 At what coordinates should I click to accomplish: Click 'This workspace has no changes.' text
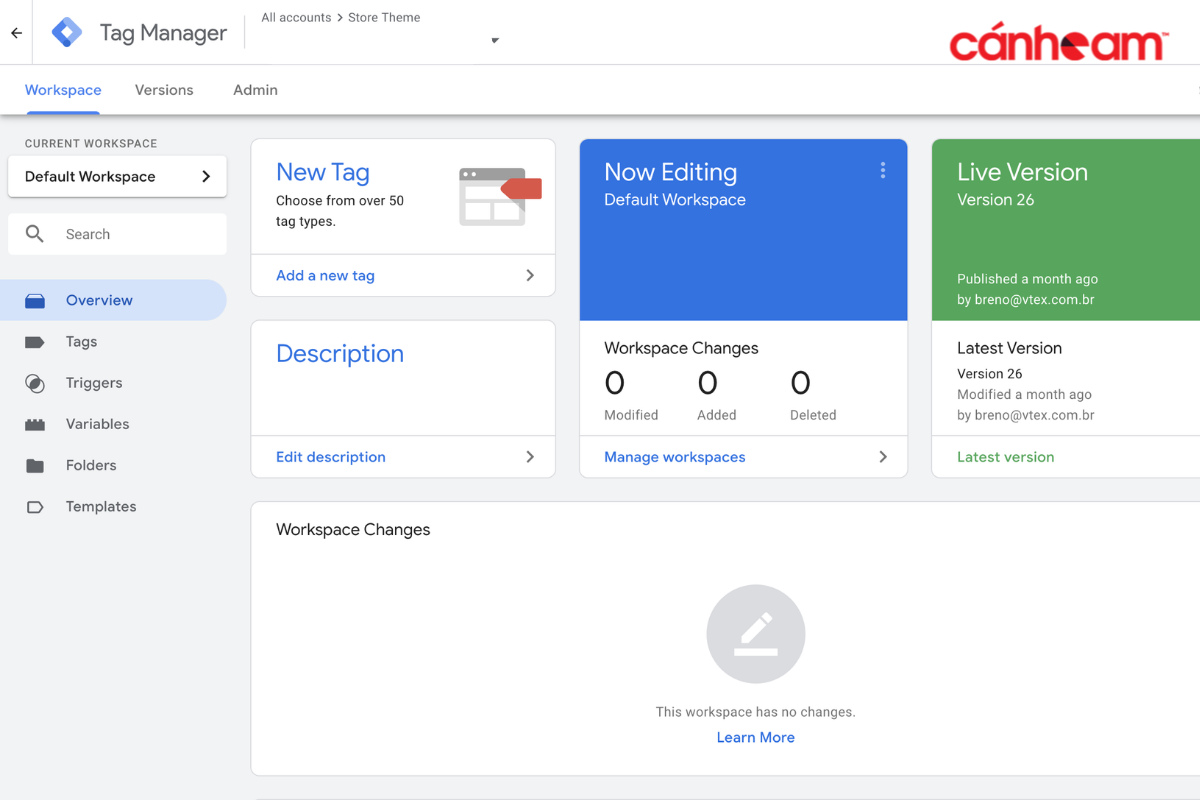pos(756,712)
